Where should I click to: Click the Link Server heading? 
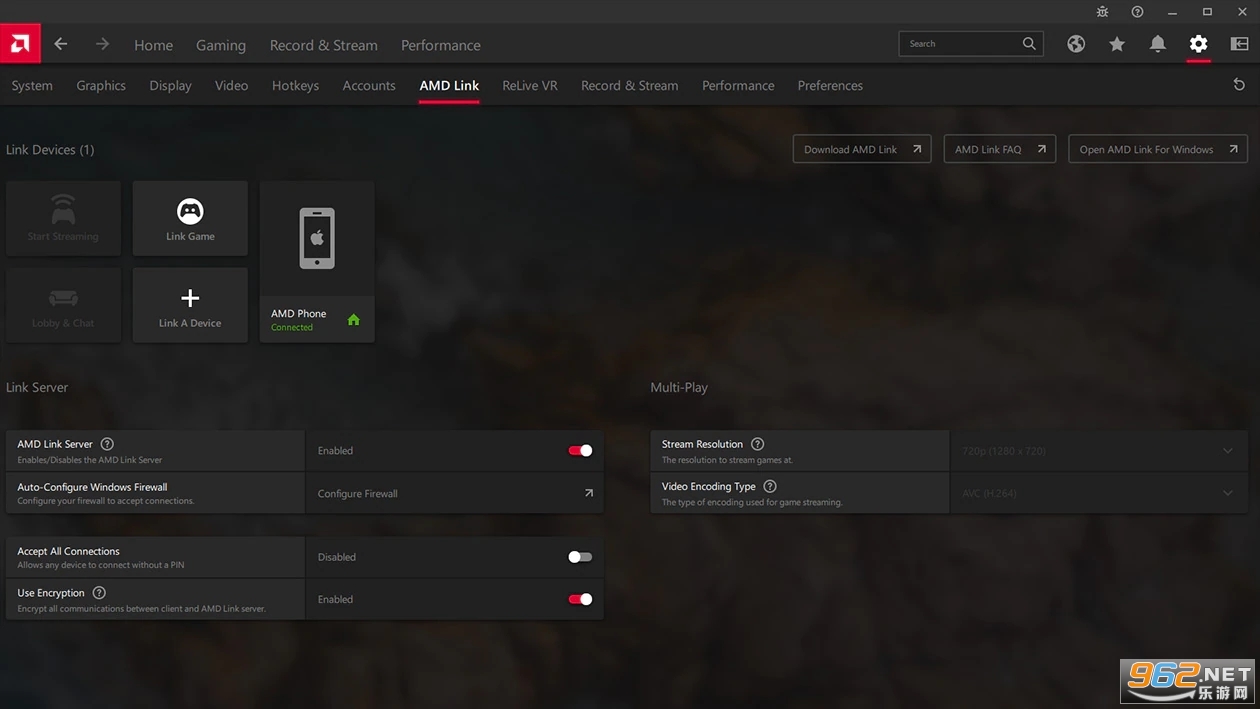tap(37, 387)
